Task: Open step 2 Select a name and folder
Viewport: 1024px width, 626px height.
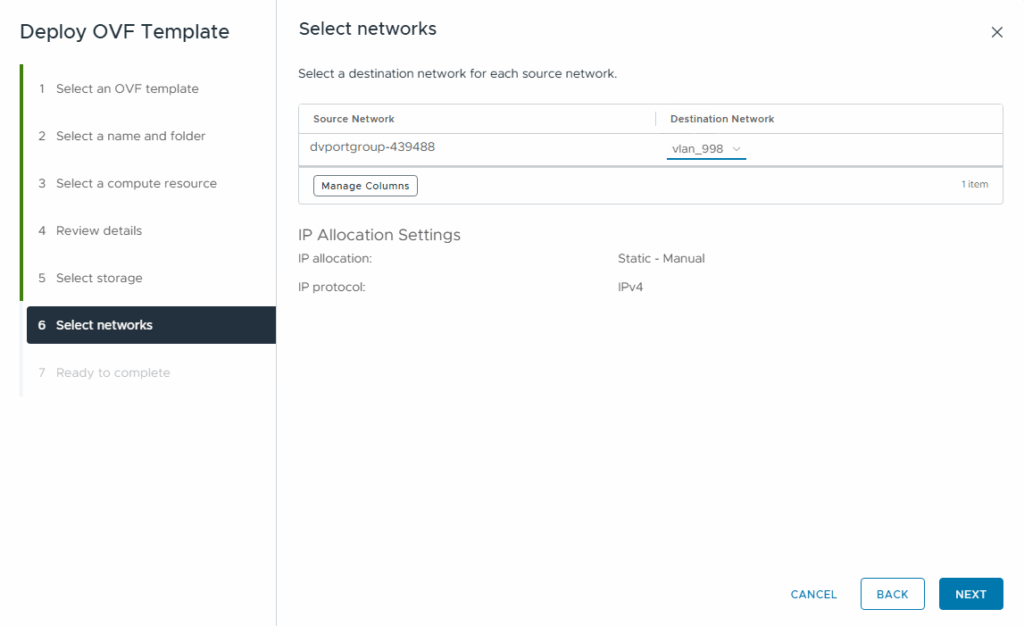Action: (x=130, y=136)
